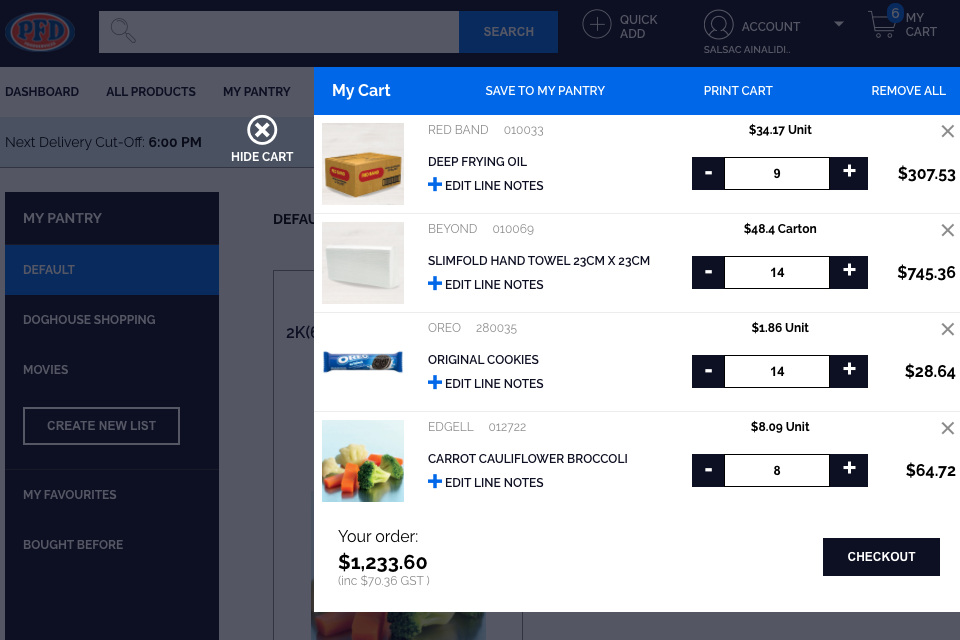960x640 pixels.
Task: Click the My Pantry sidebar heading
Action: tap(62, 218)
